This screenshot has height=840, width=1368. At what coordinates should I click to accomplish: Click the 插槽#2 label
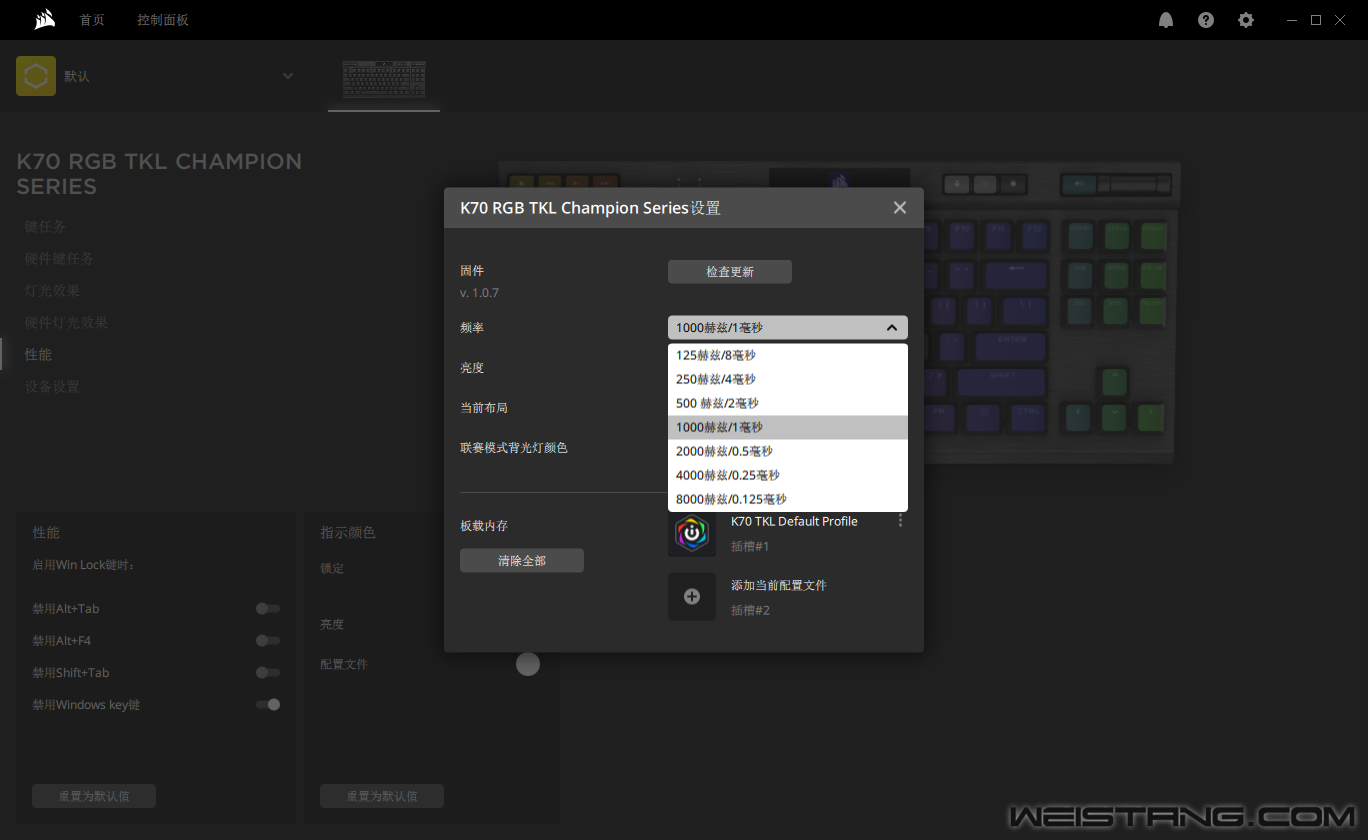[x=750, y=610]
